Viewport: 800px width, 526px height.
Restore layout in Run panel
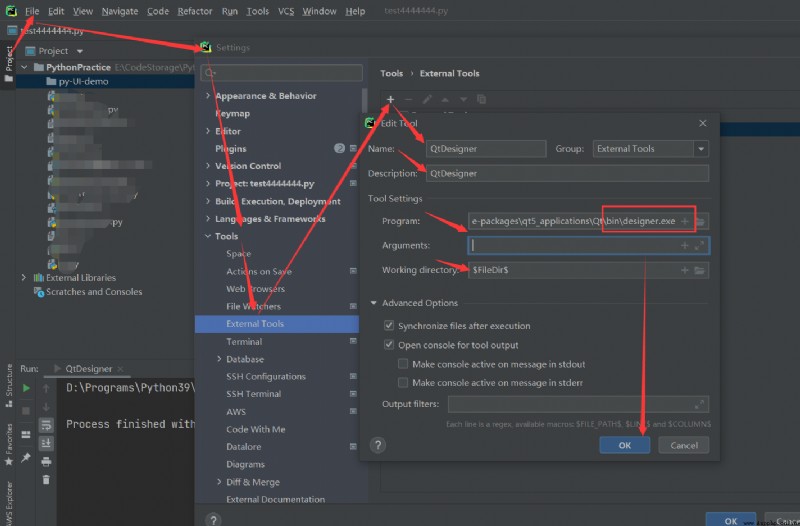(26, 434)
